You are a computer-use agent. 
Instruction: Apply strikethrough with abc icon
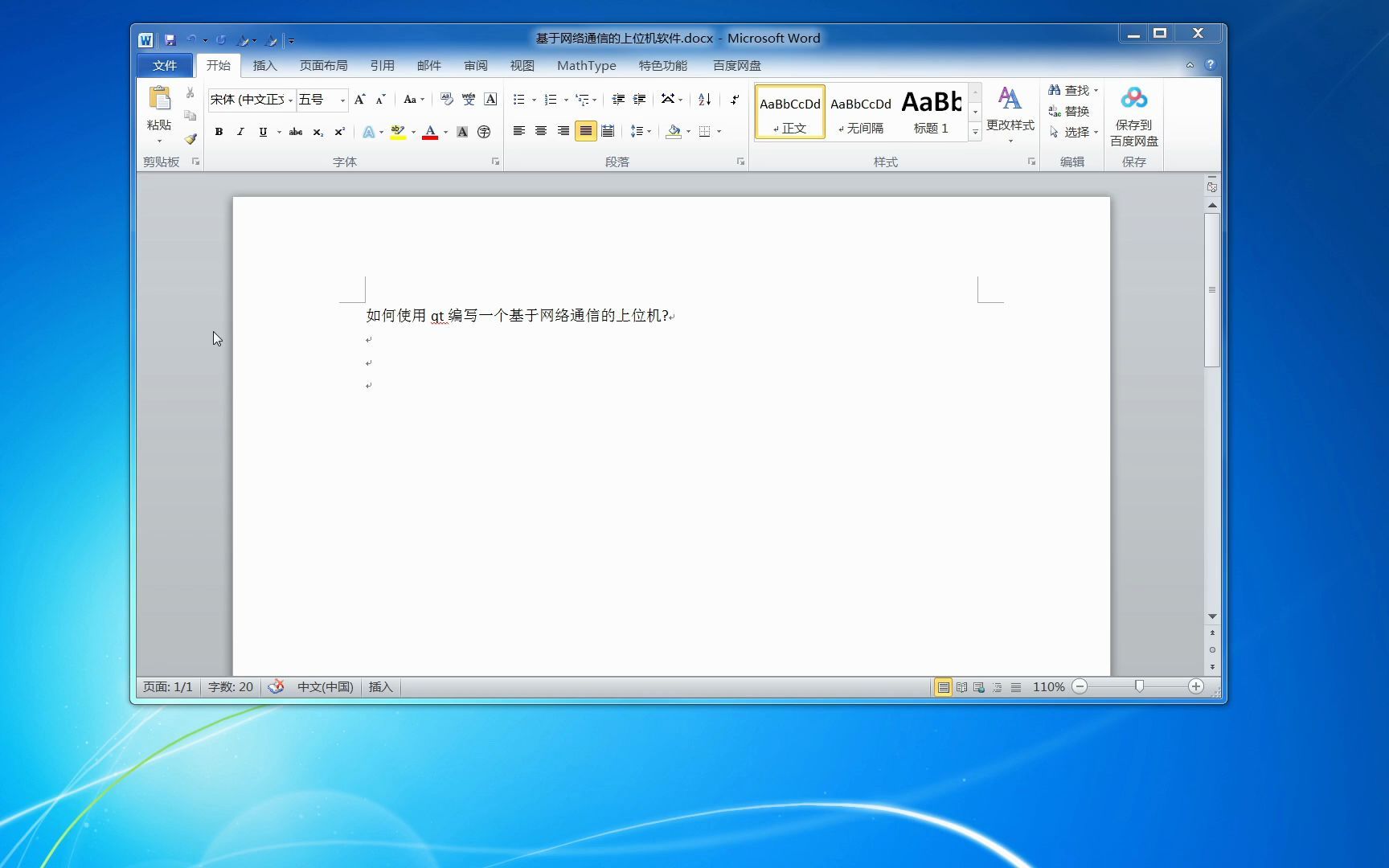[296, 132]
